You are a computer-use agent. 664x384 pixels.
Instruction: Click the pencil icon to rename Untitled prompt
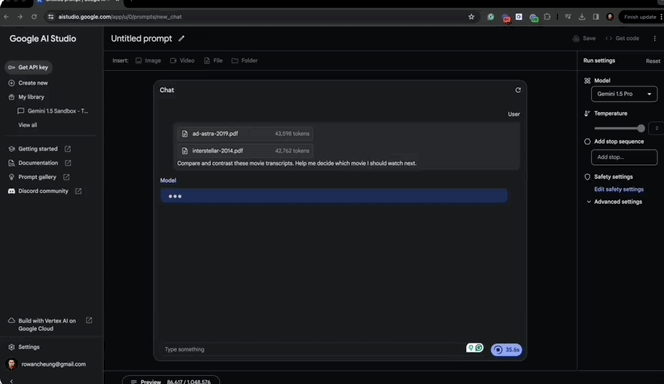[x=181, y=39]
